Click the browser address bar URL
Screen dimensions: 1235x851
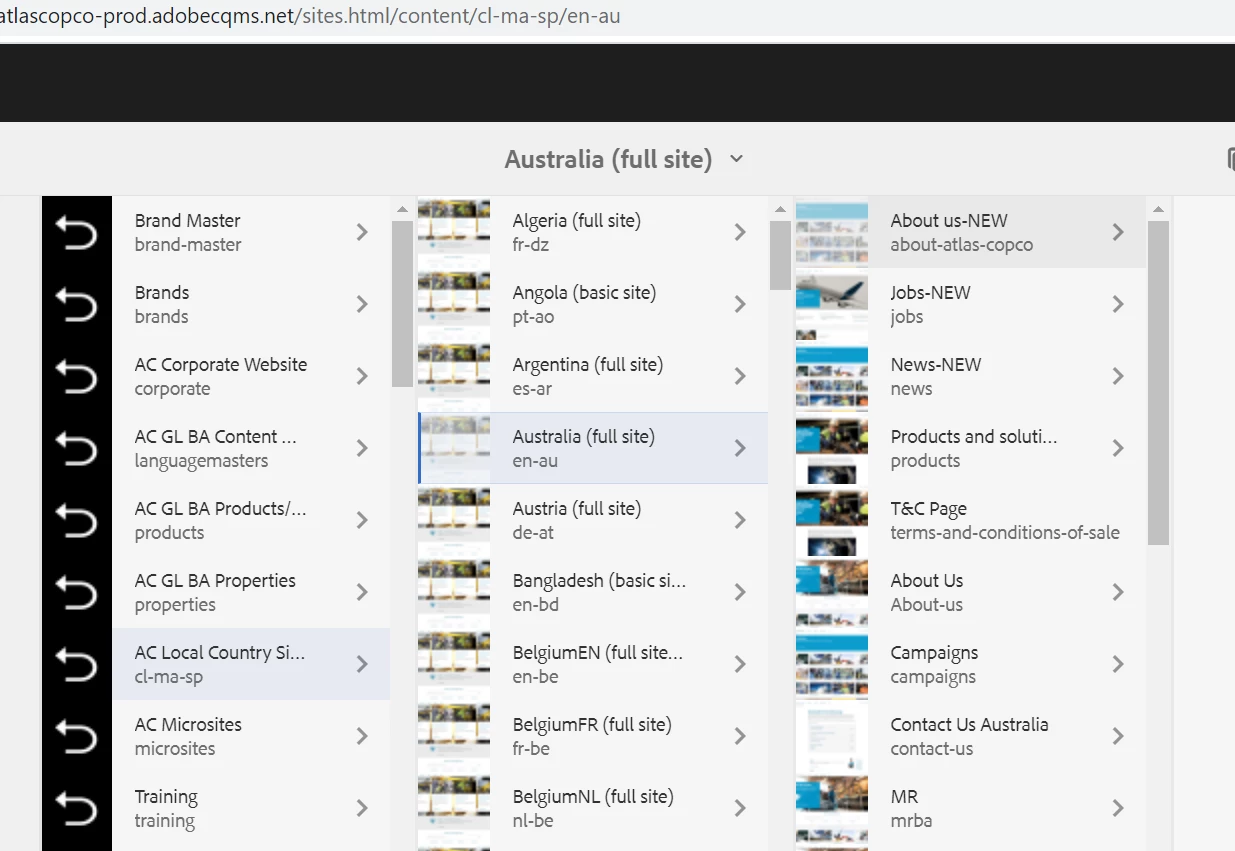pos(310,16)
